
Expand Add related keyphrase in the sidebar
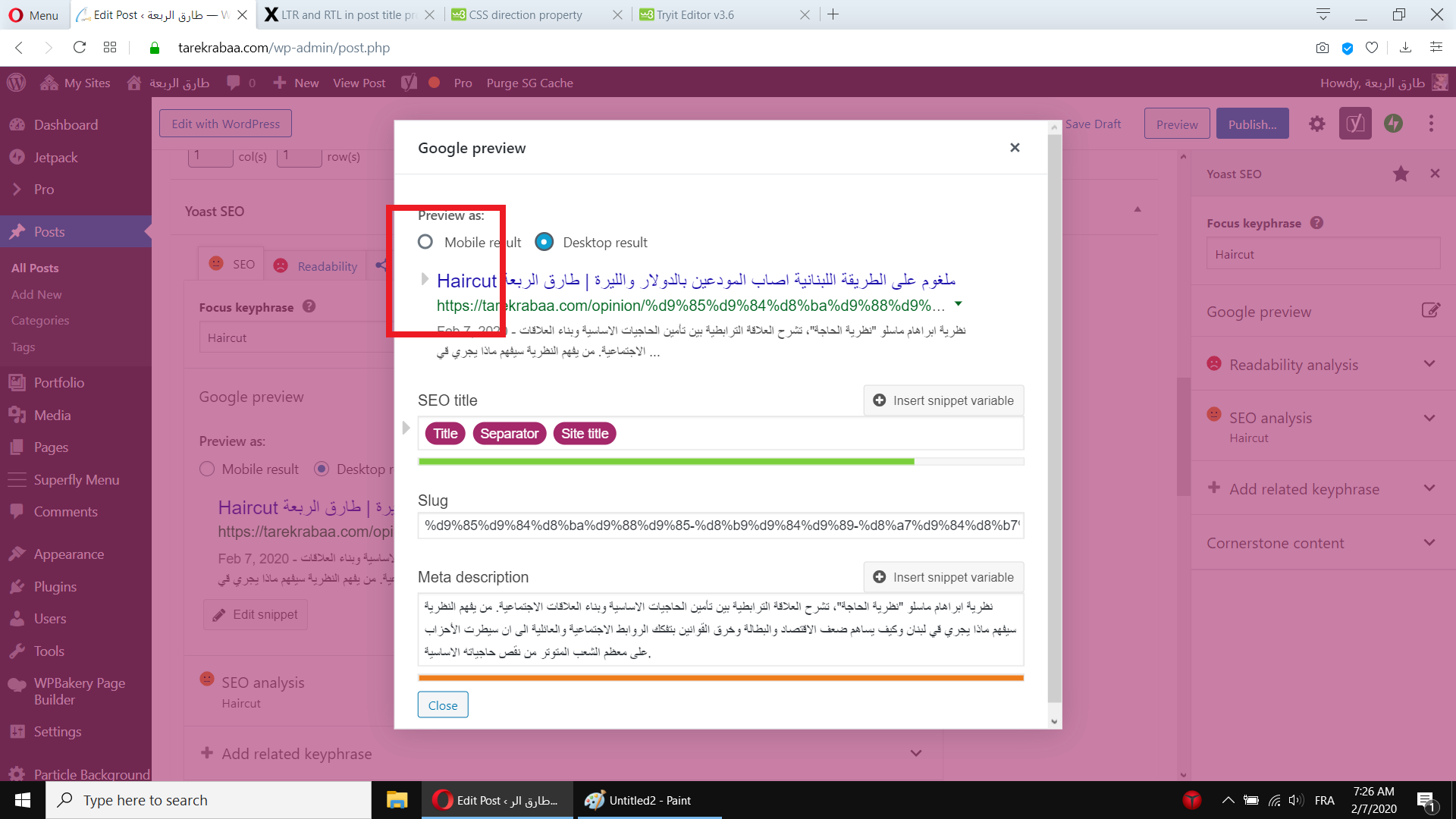click(1429, 488)
